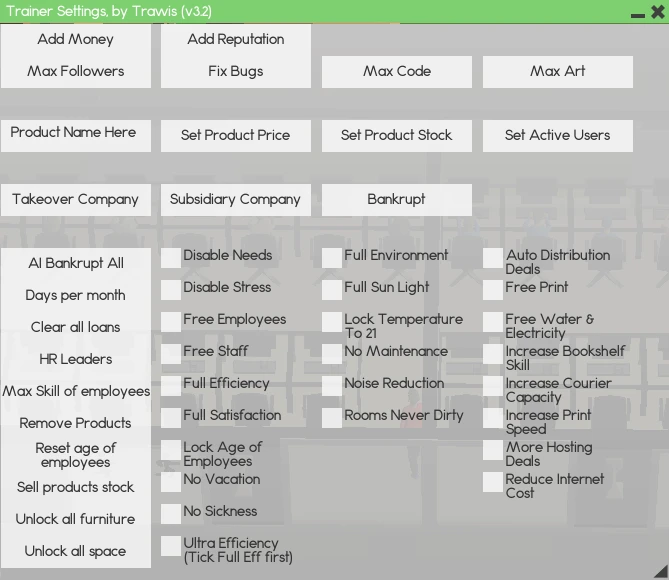This screenshot has height=580, width=669.
Task: Click Reset age of employees button
Action: [76, 455]
